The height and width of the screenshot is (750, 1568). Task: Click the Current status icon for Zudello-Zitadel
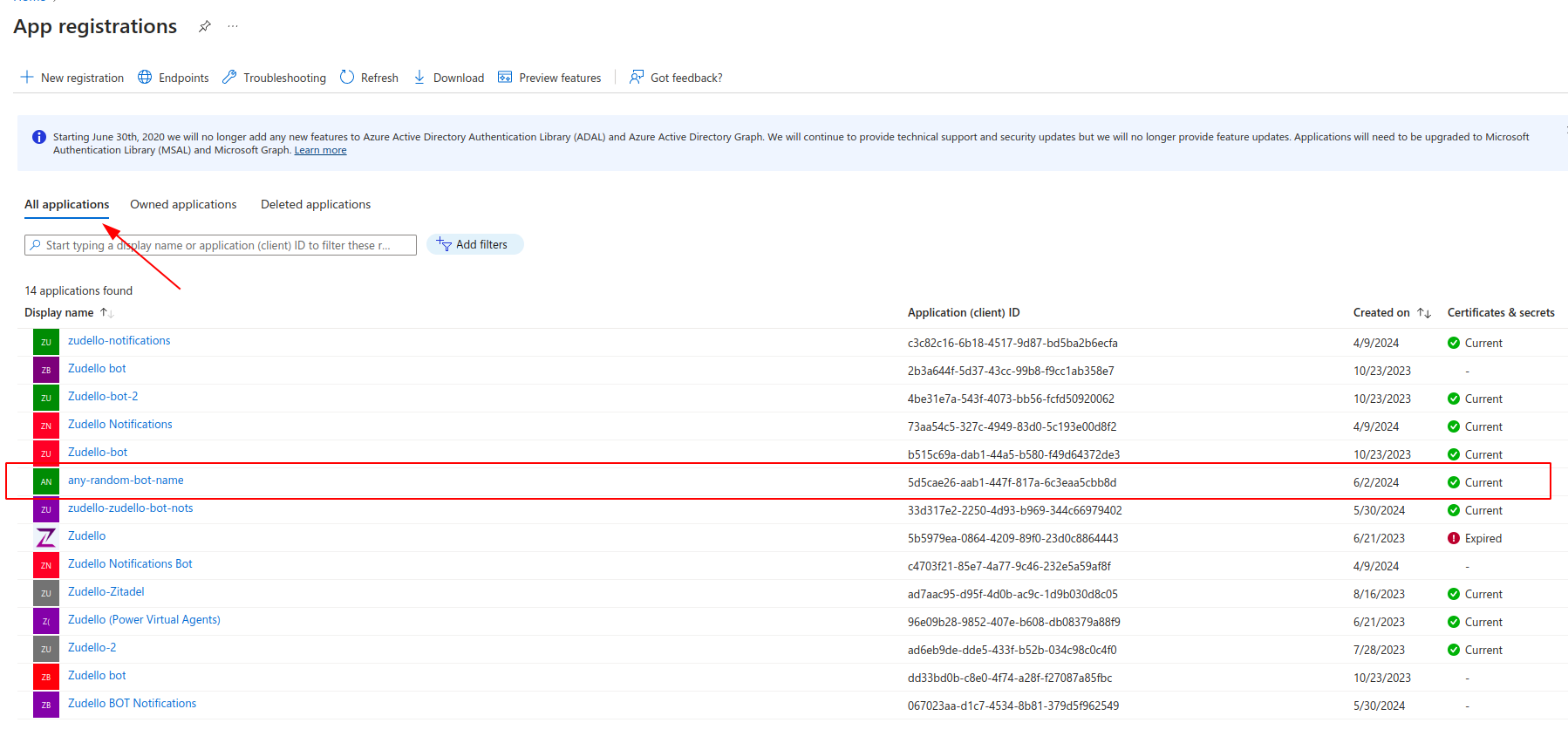coord(1454,594)
